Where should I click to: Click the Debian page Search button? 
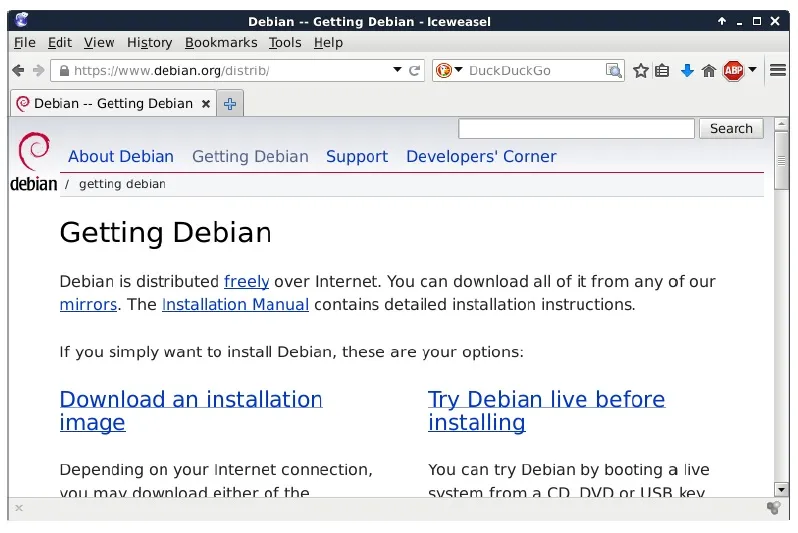(731, 128)
